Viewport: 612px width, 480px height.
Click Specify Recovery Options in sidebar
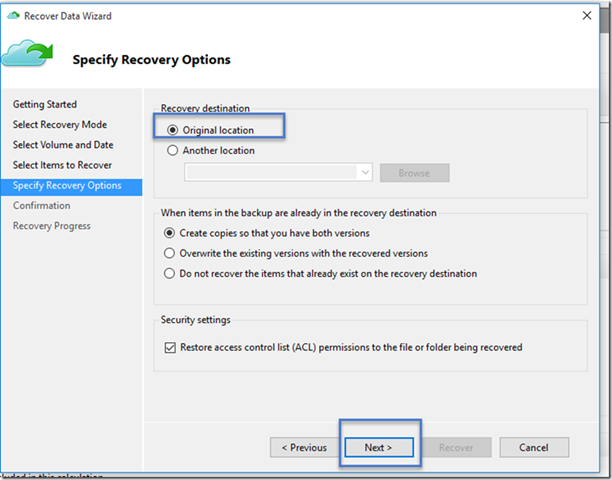(x=67, y=186)
